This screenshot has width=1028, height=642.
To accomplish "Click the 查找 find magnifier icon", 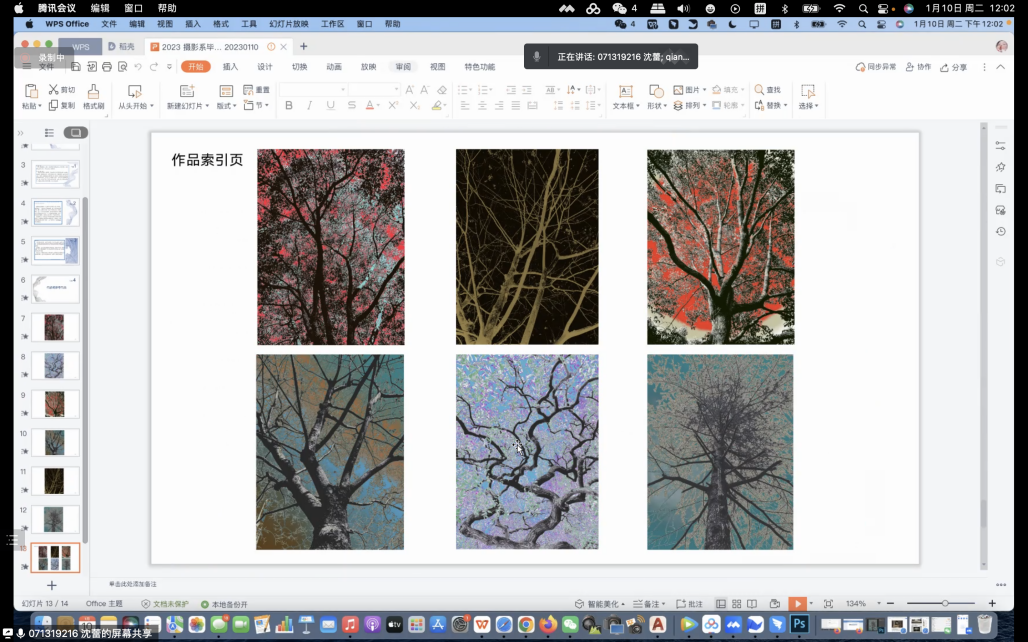I will click(x=760, y=90).
